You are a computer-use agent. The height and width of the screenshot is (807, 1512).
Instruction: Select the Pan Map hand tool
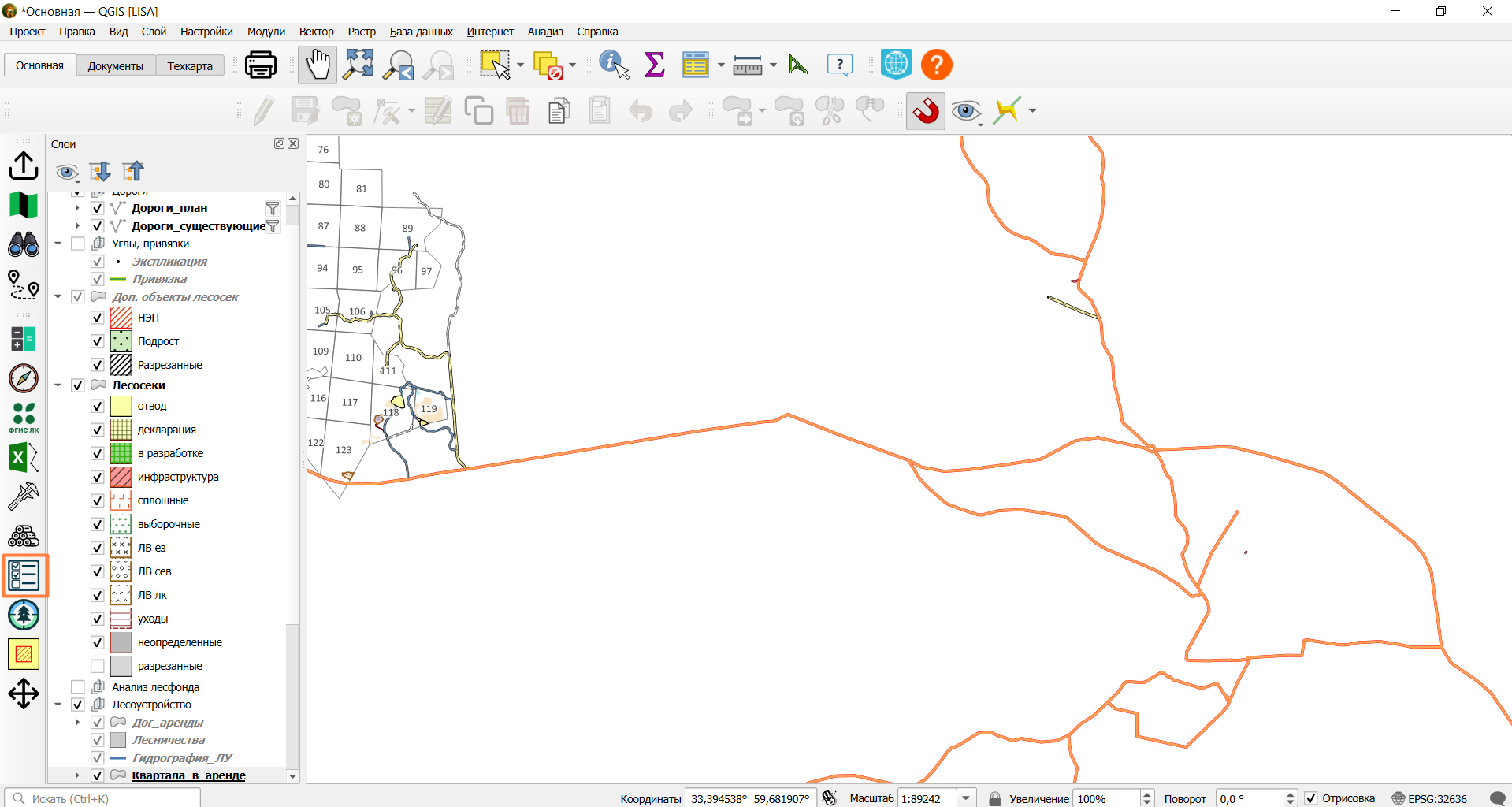318,65
